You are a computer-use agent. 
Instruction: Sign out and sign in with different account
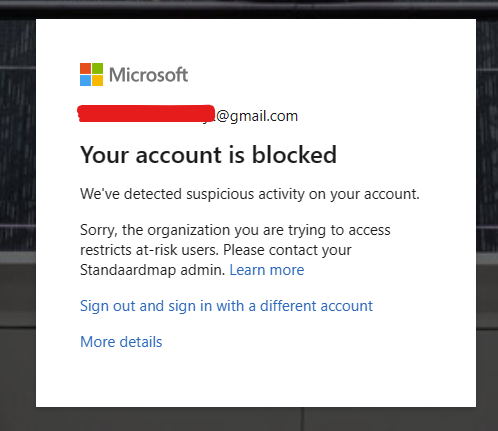point(226,306)
